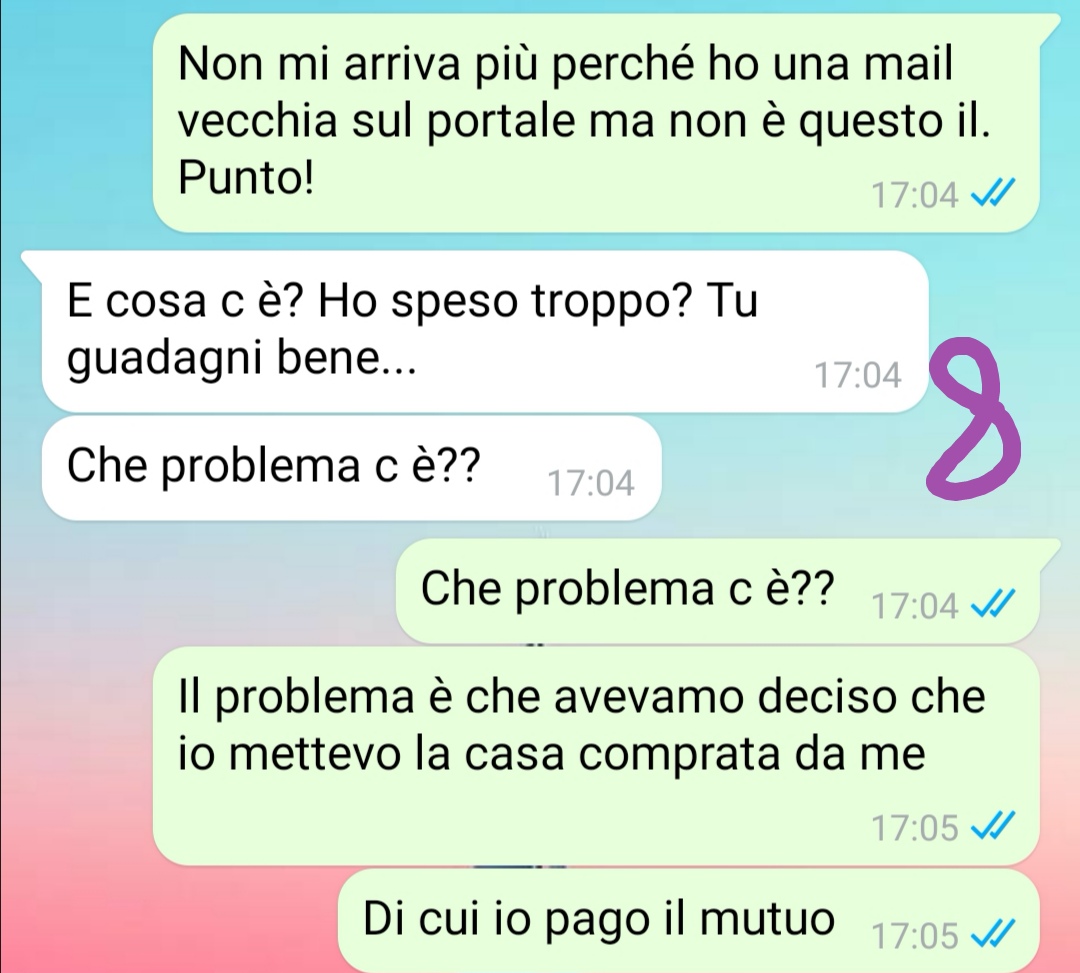Tap the 17:05 timestamp under 'casa comprata da me'
1080x973 pixels.
[915, 828]
